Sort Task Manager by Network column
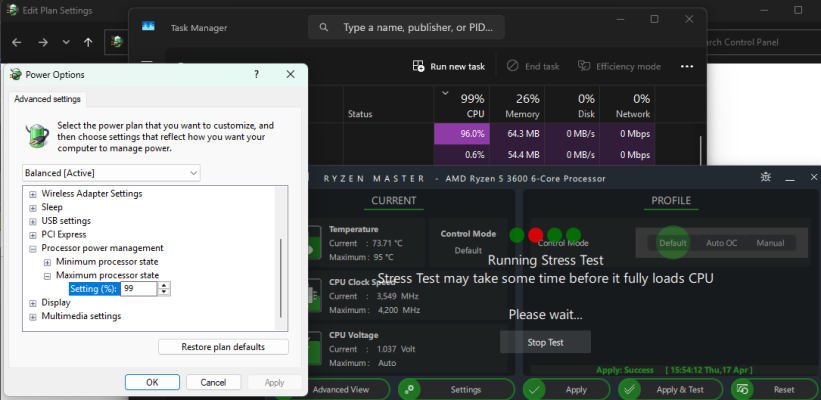821x400 pixels. point(627,105)
